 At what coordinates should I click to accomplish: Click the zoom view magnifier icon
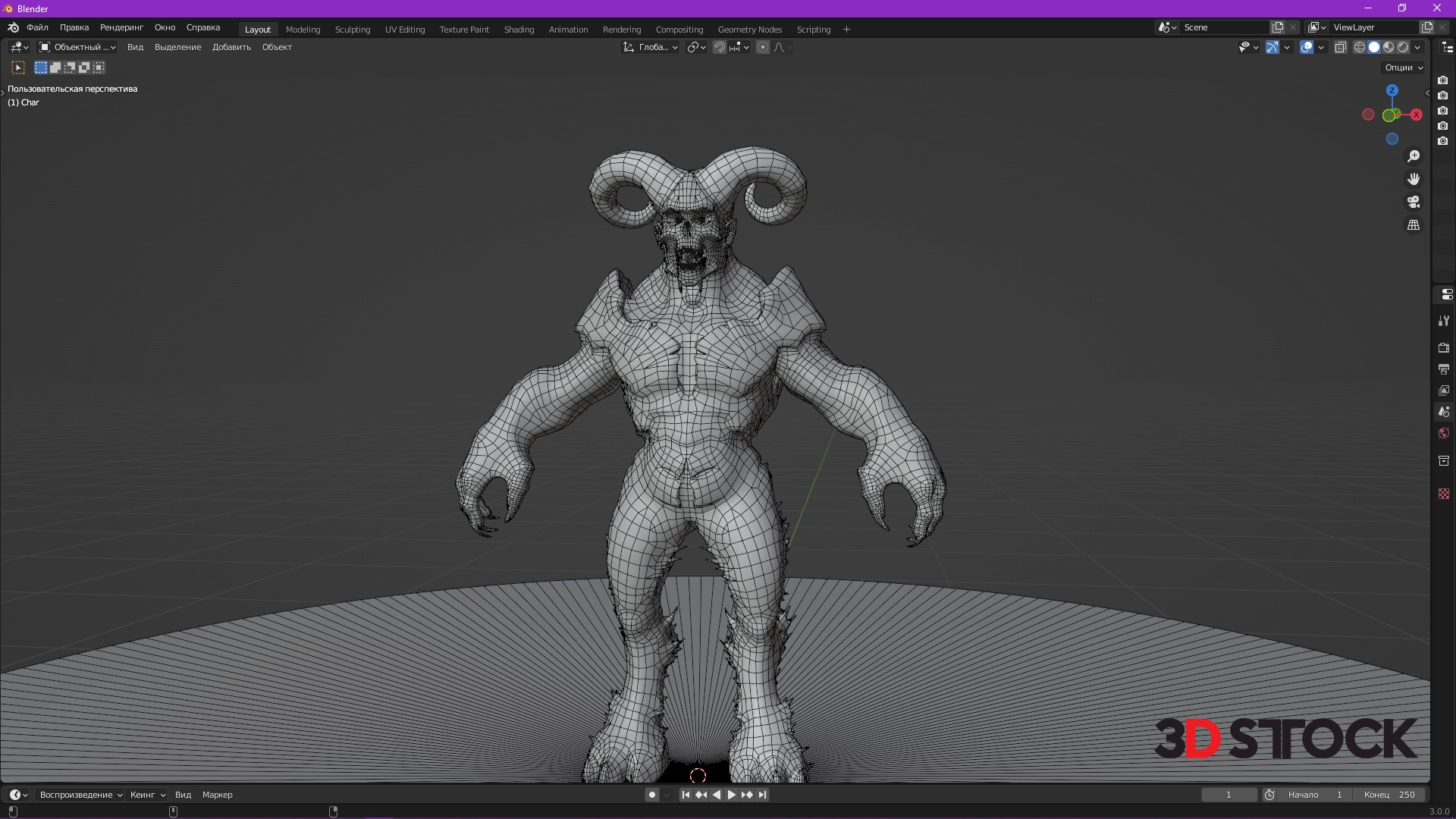click(x=1414, y=156)
